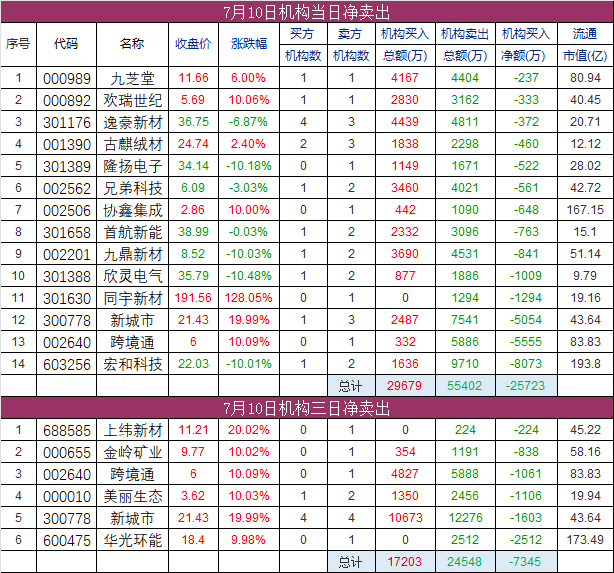Screen dimensions: 614x573
Task: Click market value 167.15 cell
Action: point(585,210)
